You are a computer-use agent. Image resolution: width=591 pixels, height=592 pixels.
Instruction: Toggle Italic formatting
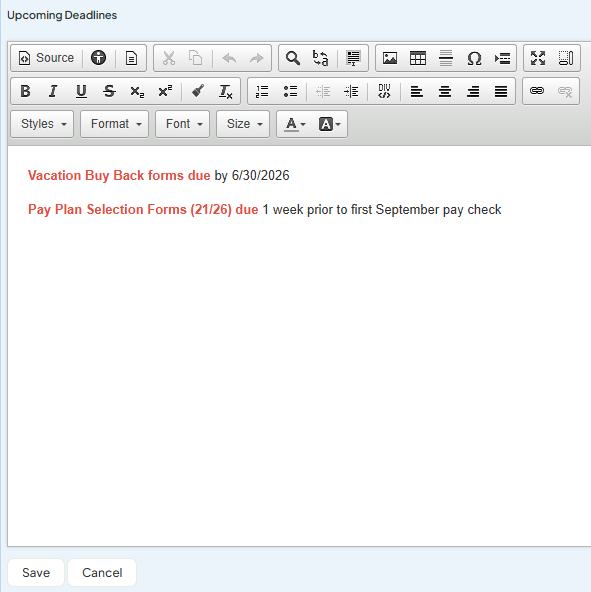point(53,91)
